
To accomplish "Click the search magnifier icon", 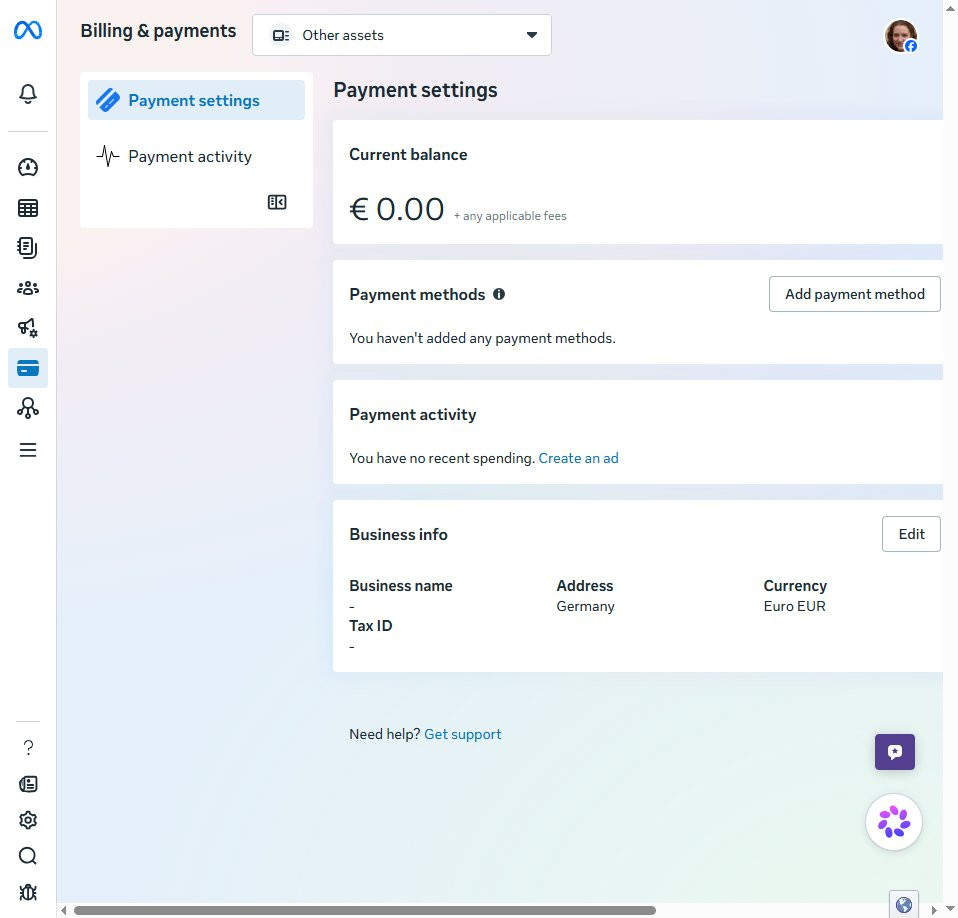I will click(28, 856).
